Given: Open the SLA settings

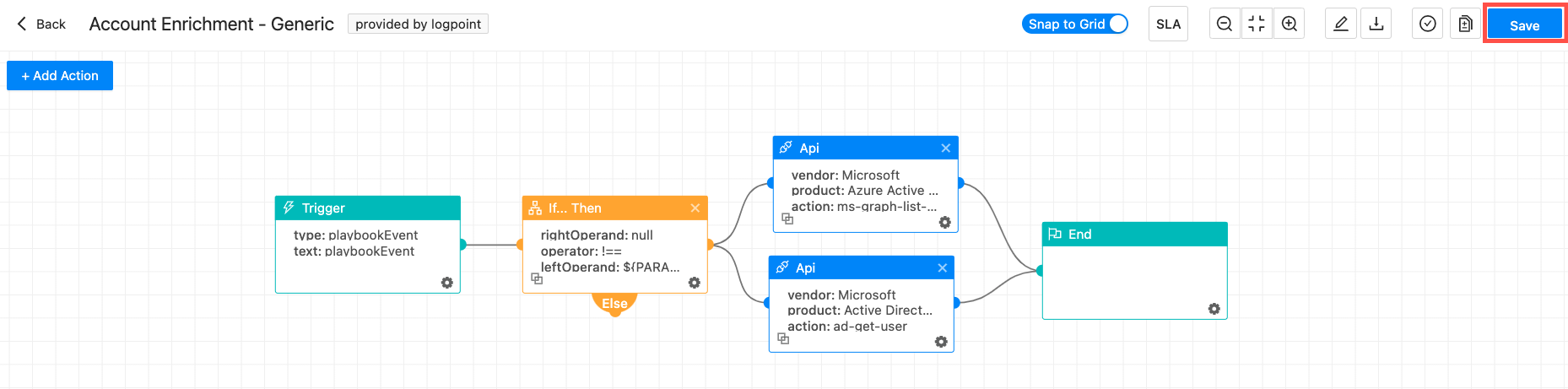Looking at the screenshot, I should (1168, 24).
